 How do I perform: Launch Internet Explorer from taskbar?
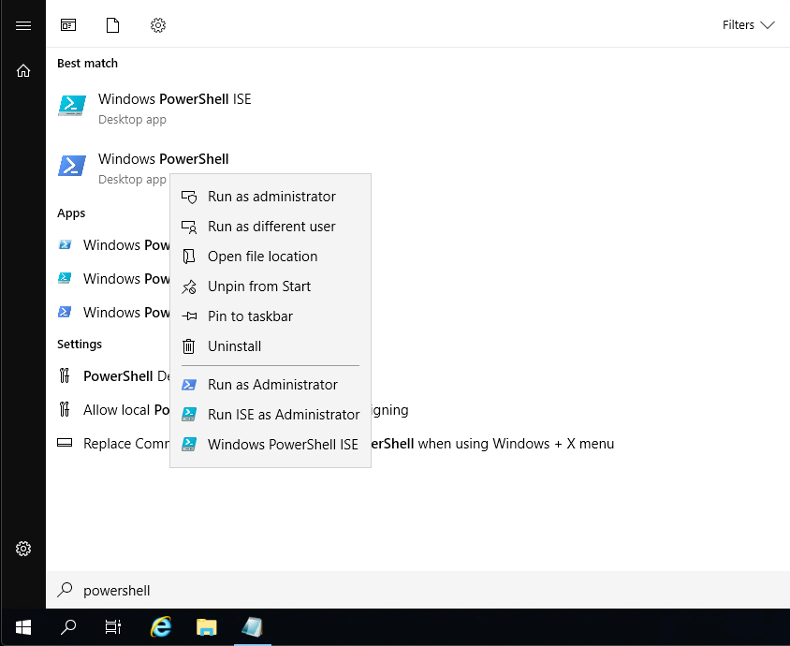pyautogui.click(x=161, y=627)
